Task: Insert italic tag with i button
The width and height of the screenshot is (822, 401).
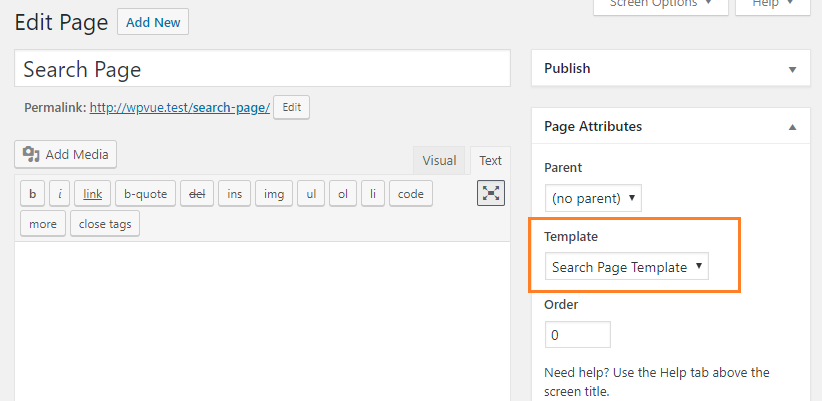Action: 60,194
